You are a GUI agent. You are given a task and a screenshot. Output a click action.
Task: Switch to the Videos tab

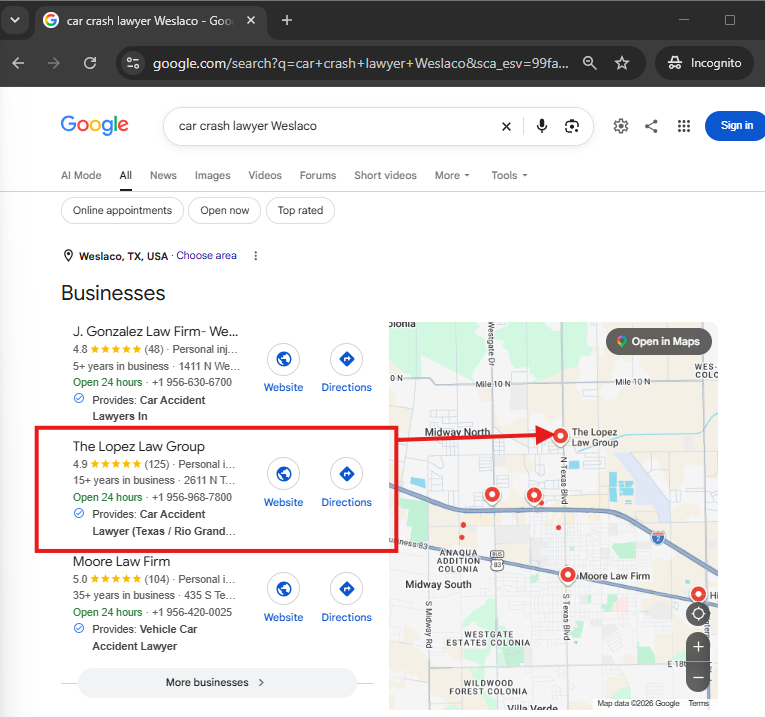coord(265,176)
